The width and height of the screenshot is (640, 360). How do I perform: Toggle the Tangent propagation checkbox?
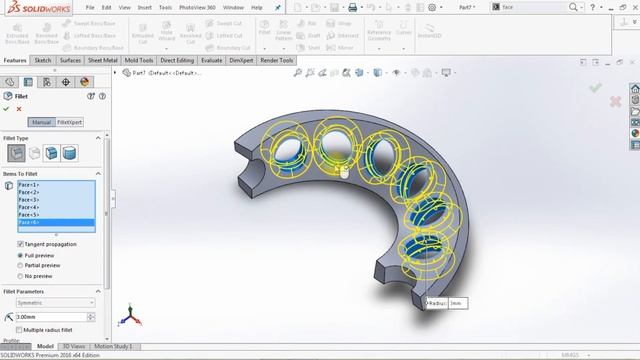(x=20, y=244)
